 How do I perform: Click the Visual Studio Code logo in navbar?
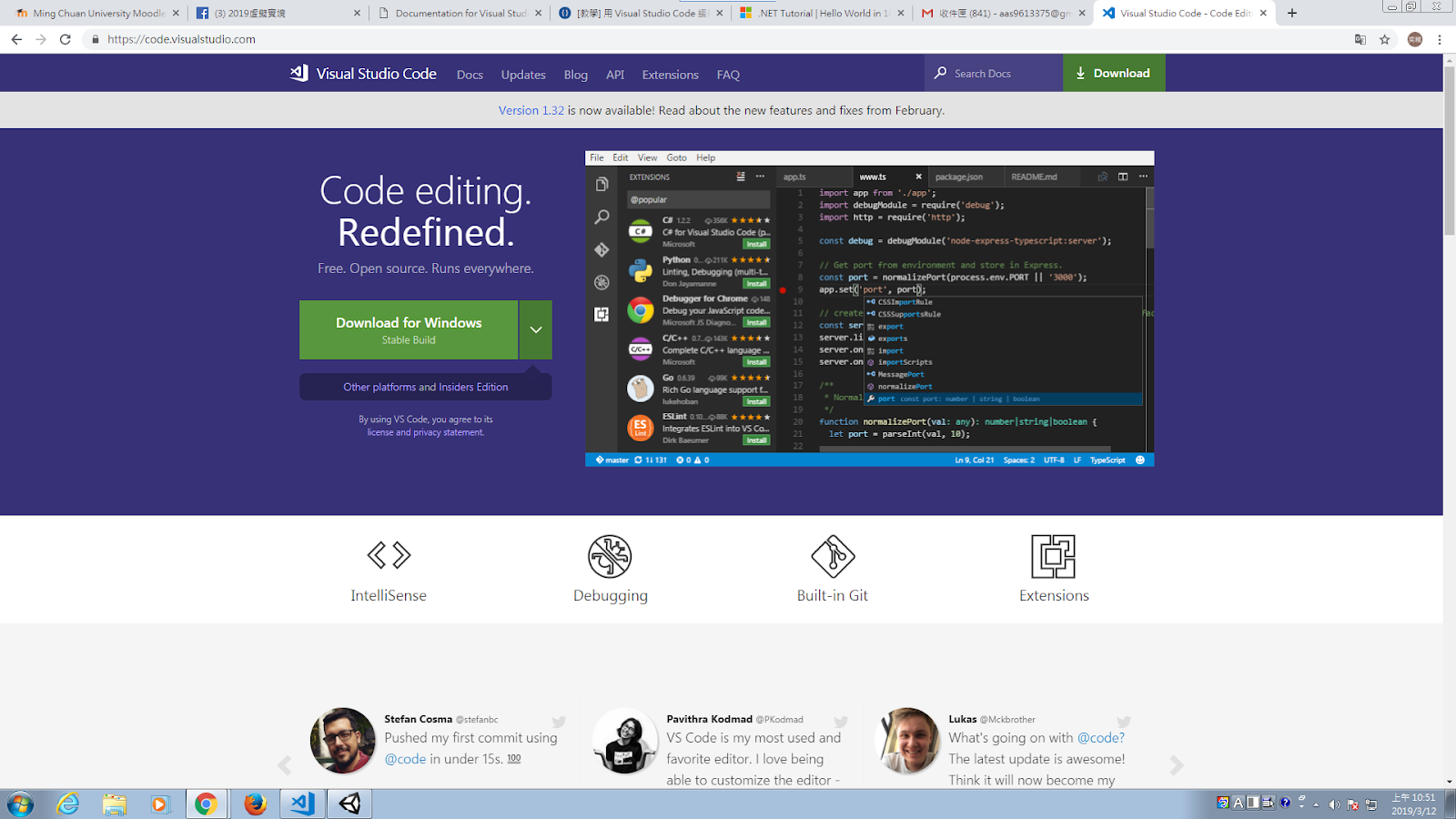pos(363,74)
